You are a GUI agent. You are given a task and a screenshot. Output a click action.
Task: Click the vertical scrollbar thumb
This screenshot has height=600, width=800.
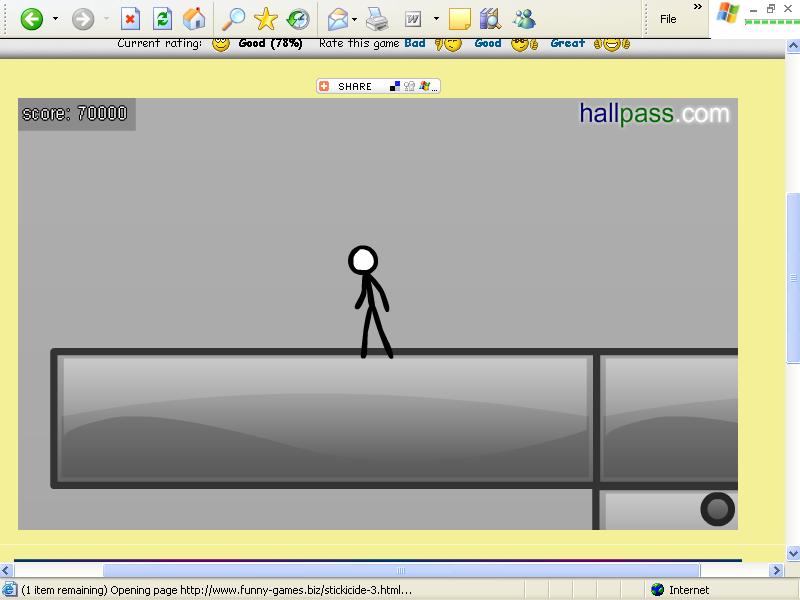click(793, 278)
